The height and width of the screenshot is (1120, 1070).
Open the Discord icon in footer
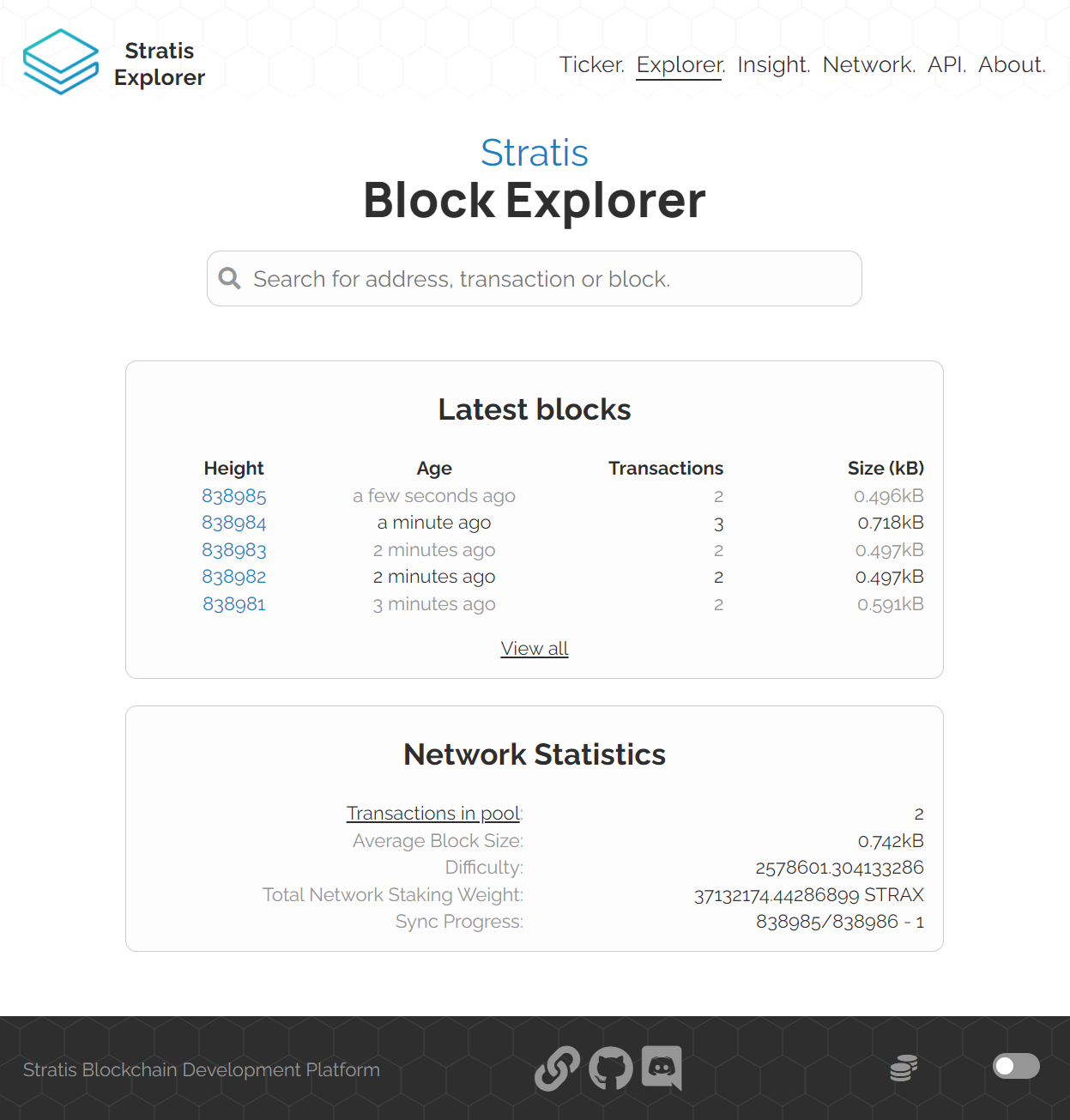coord(662,1068)
